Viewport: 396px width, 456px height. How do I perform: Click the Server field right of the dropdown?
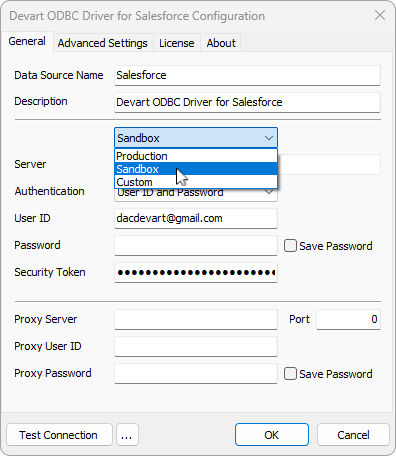tap(329, 164)
